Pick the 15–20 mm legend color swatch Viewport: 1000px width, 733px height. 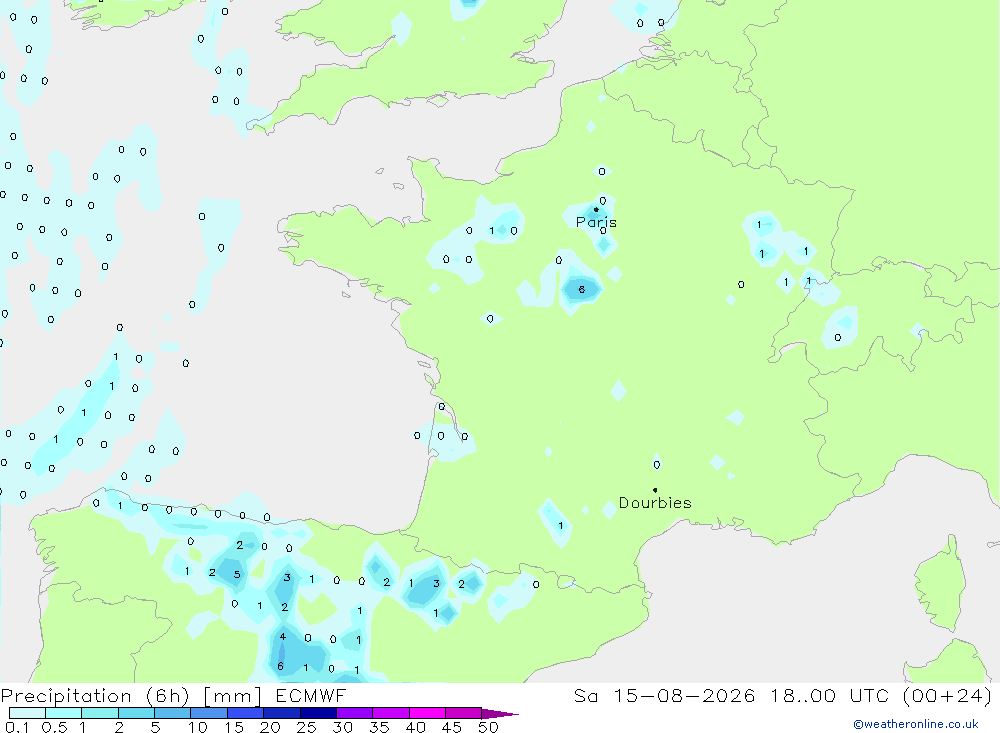pos(246,713)
